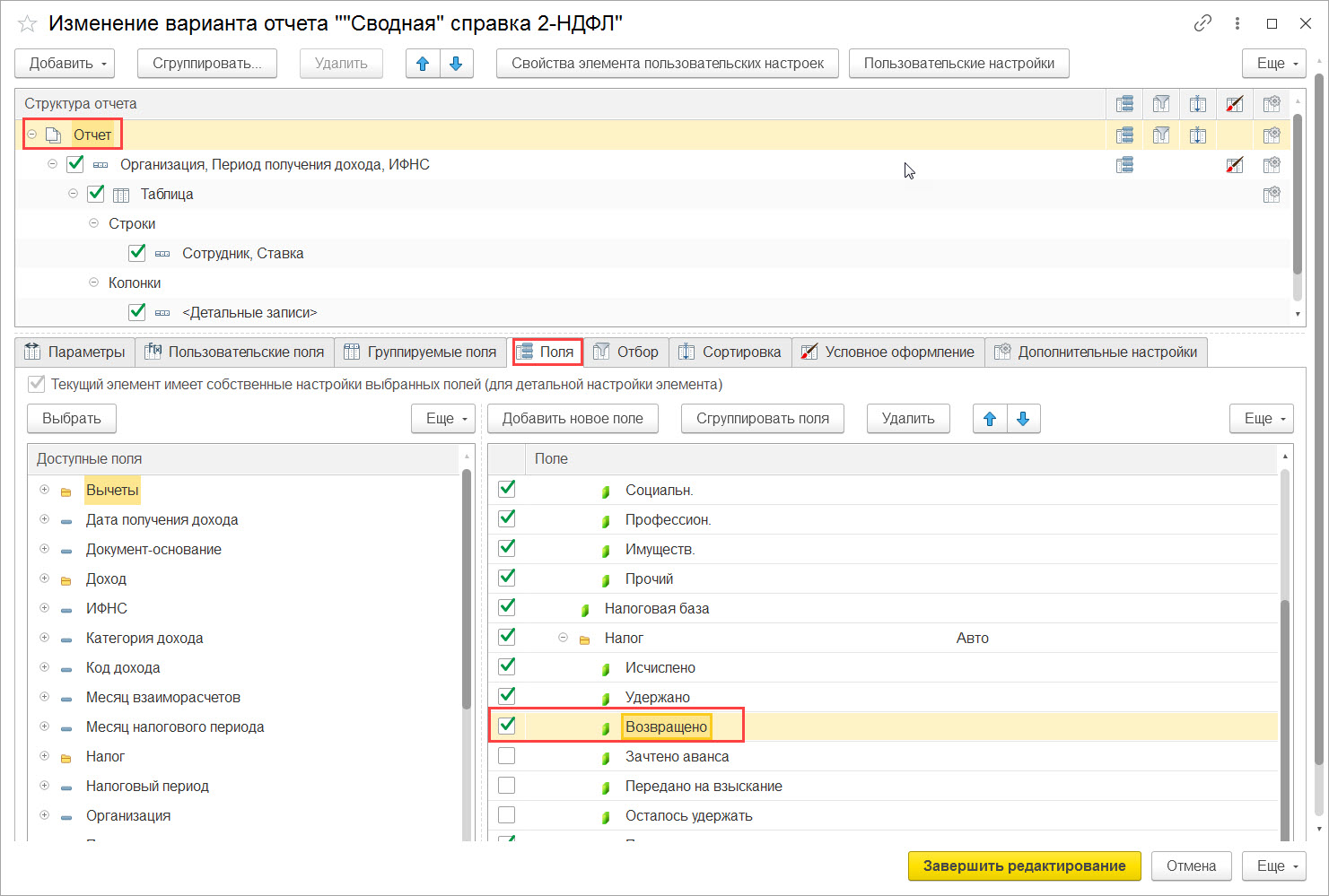1329x896 pixels.
Task: Move selected field down in Поля list
Action: 1023,419
